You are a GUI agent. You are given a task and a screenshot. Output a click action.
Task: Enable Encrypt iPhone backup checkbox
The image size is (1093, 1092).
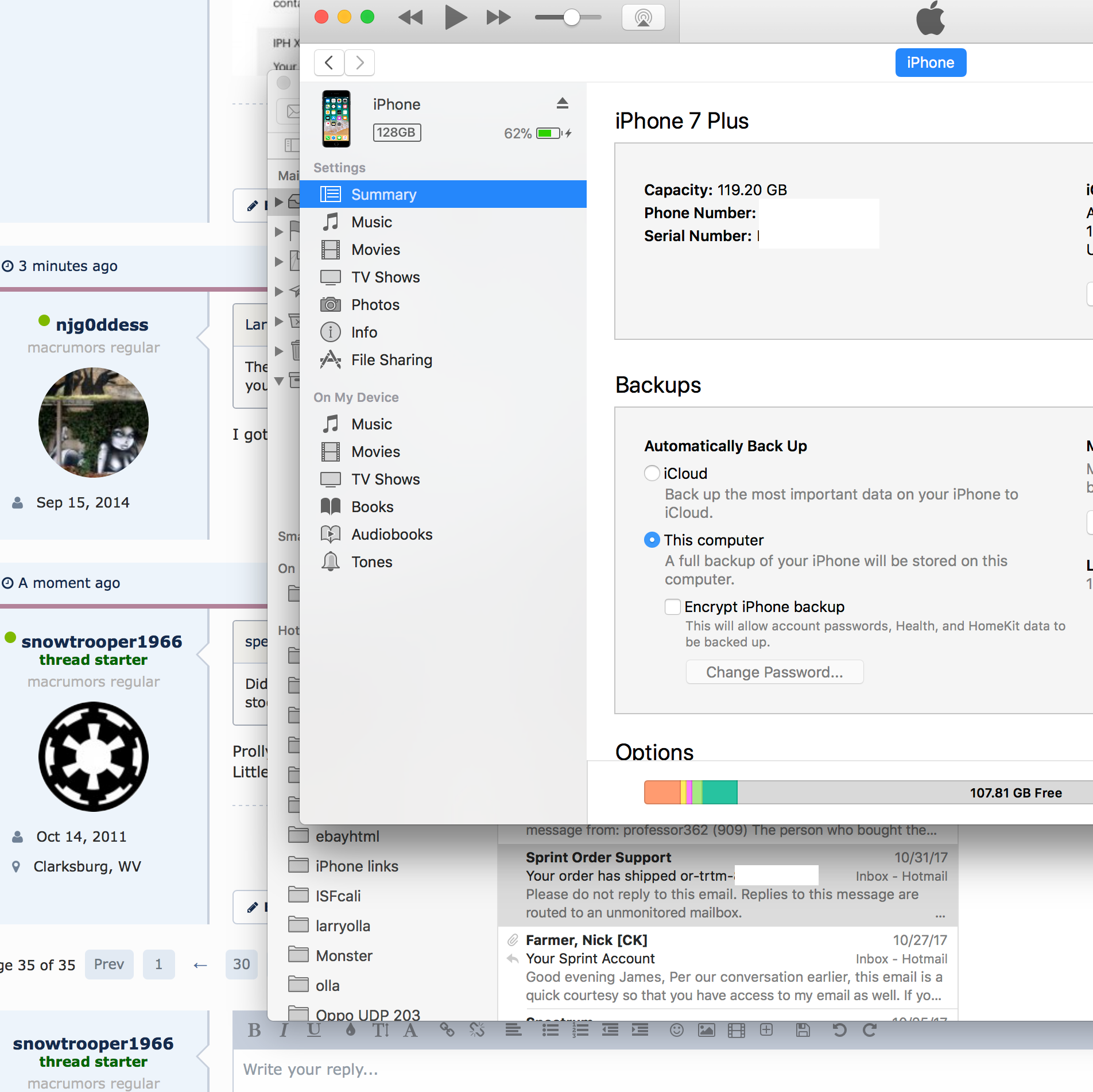[673, 607]
